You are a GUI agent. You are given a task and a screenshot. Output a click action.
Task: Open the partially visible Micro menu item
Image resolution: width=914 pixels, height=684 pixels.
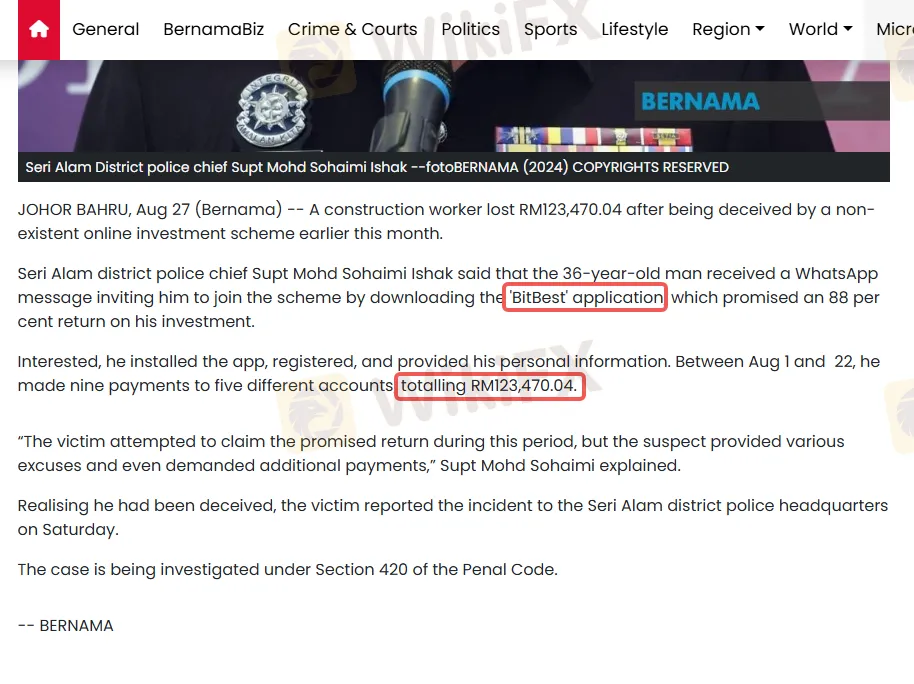895,29
